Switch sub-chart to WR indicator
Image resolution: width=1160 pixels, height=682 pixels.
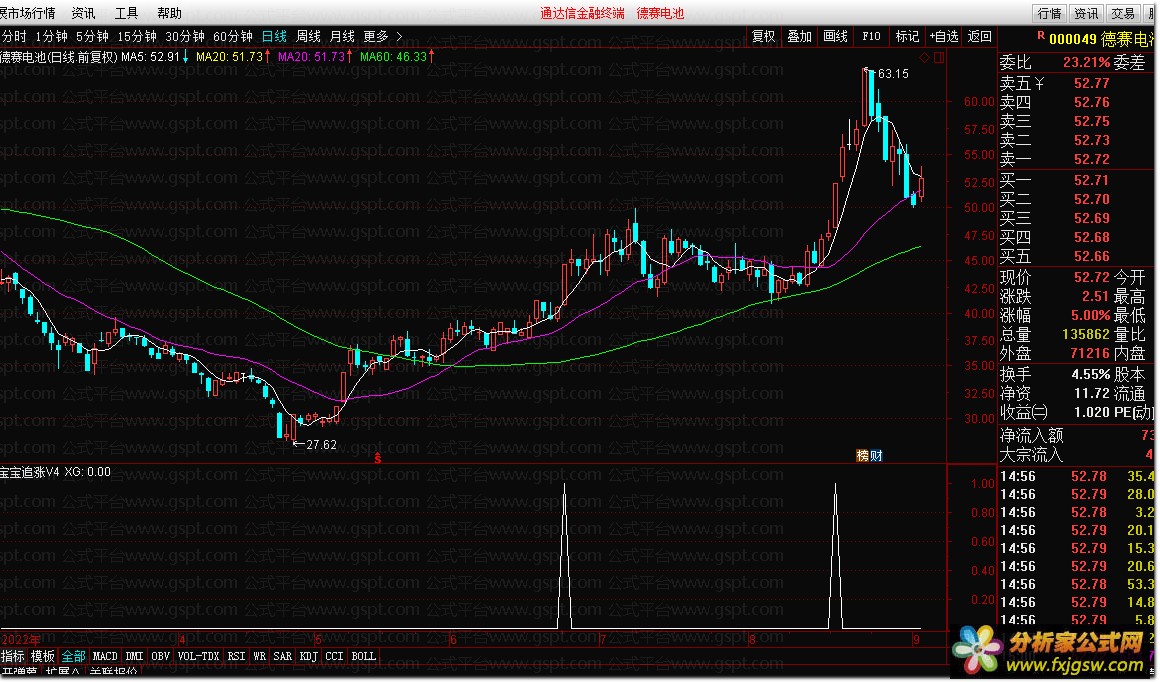pyautogui.click(x=260, y=656)
